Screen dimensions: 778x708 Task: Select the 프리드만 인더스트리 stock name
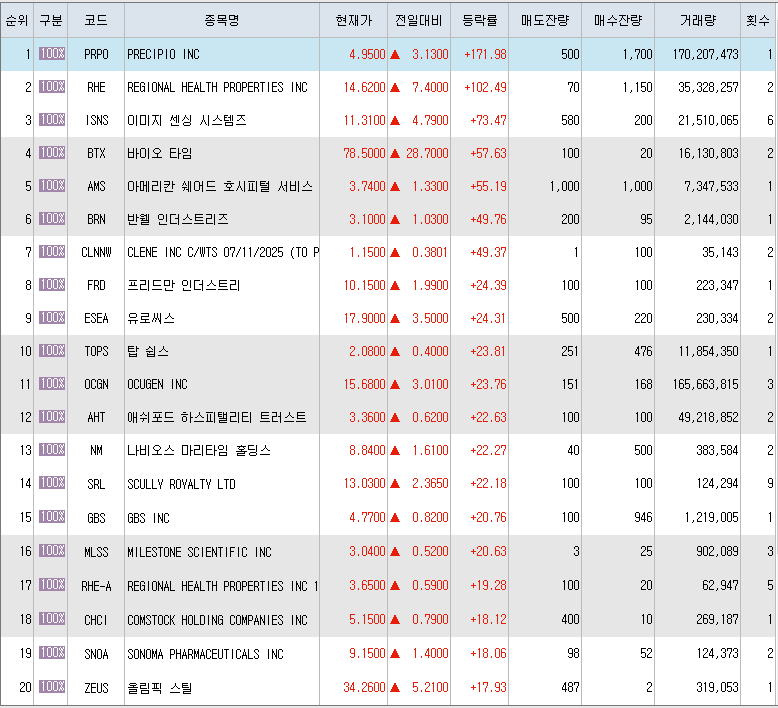point(184,285)
